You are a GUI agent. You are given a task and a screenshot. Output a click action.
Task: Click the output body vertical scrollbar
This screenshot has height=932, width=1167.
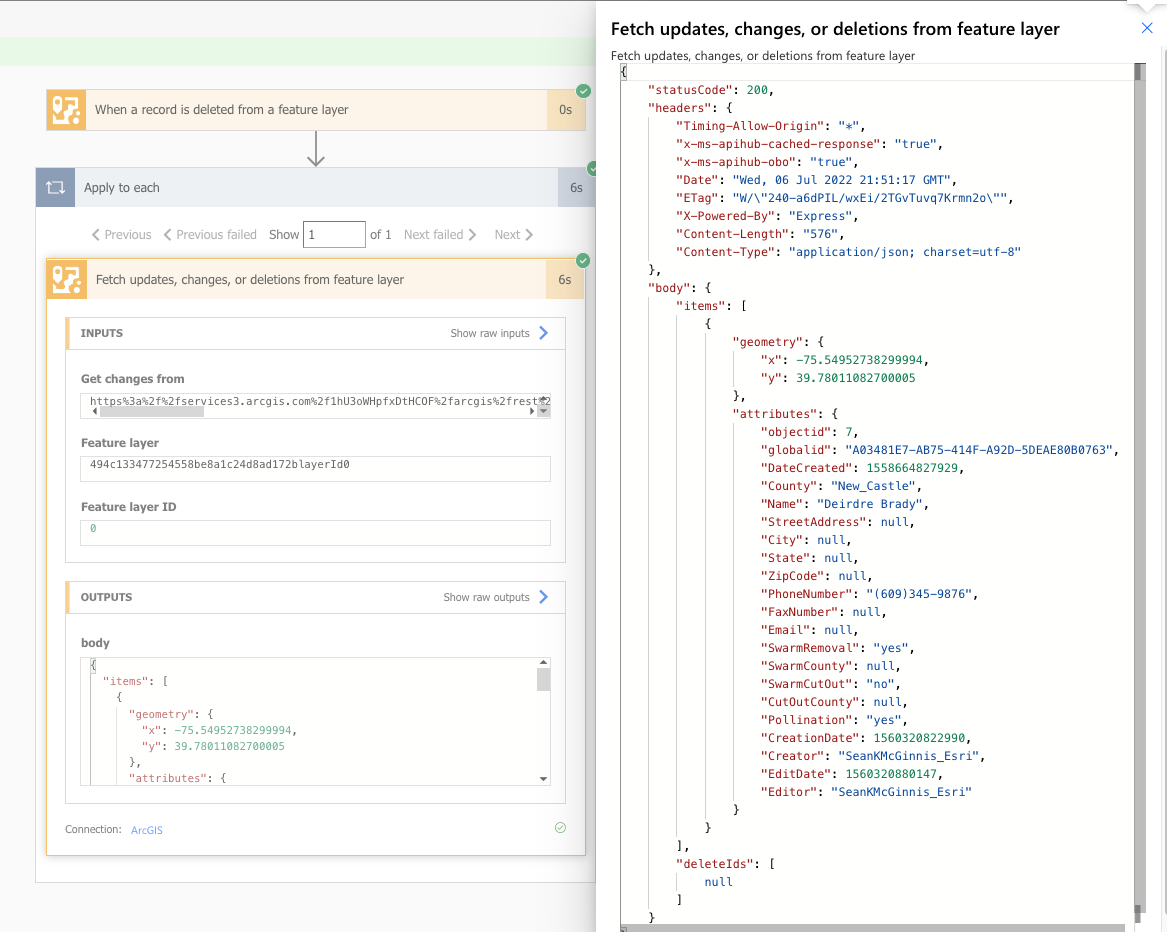pos(543,680)
